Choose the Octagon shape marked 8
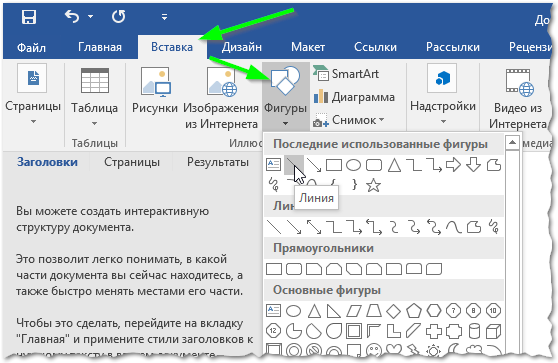 474,311
